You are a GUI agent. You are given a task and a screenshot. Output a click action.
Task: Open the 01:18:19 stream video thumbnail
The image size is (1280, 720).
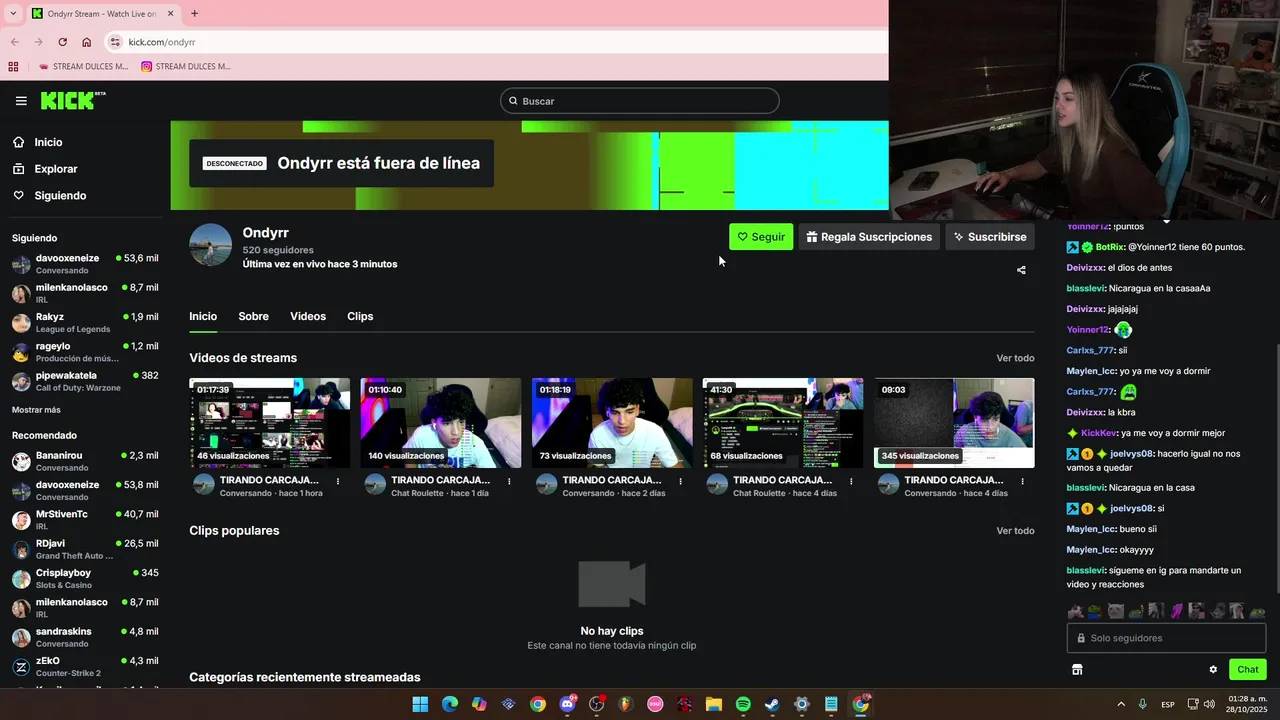point(612,423)
